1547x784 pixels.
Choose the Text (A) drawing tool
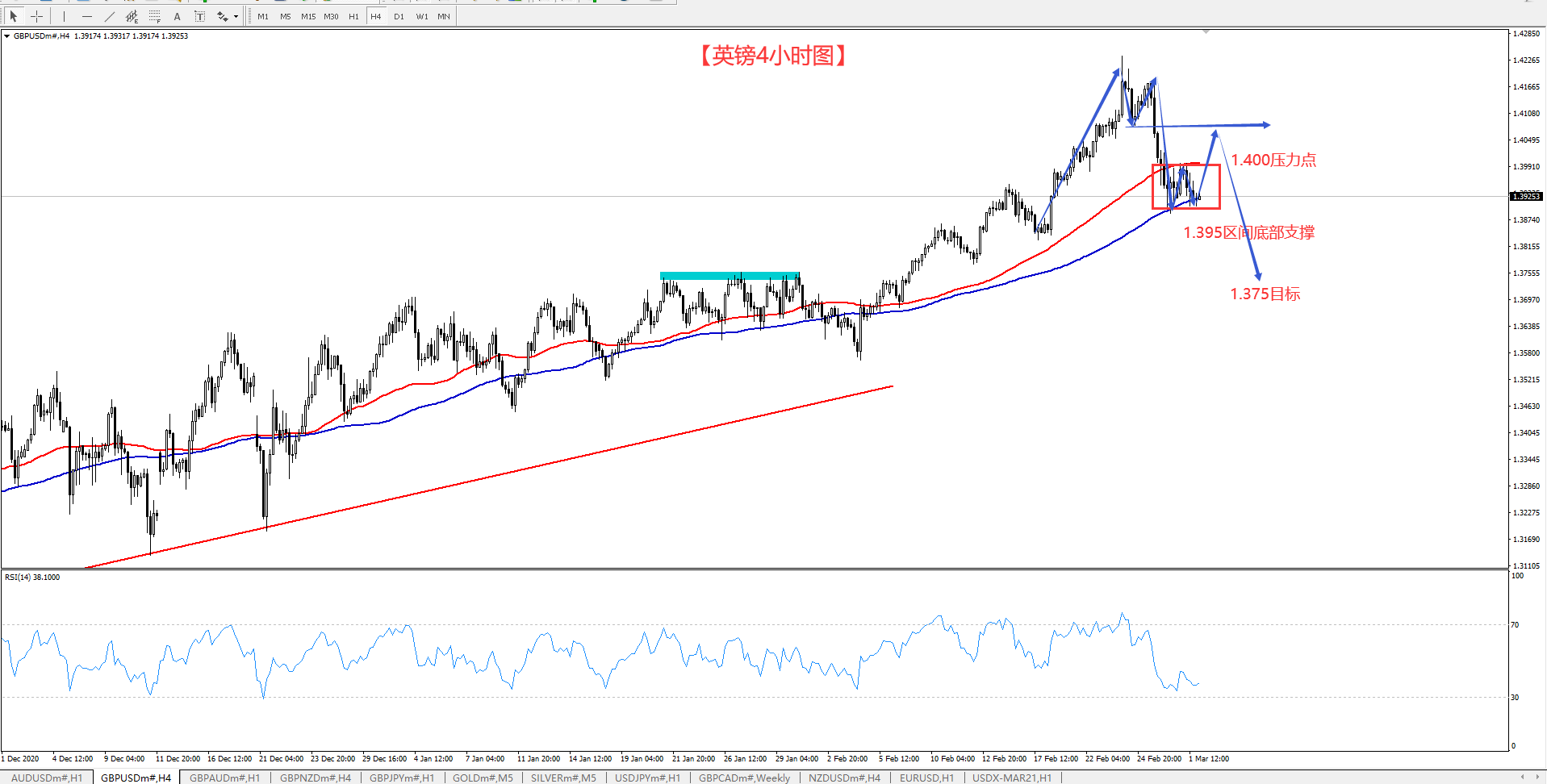[x=178, y=16]
